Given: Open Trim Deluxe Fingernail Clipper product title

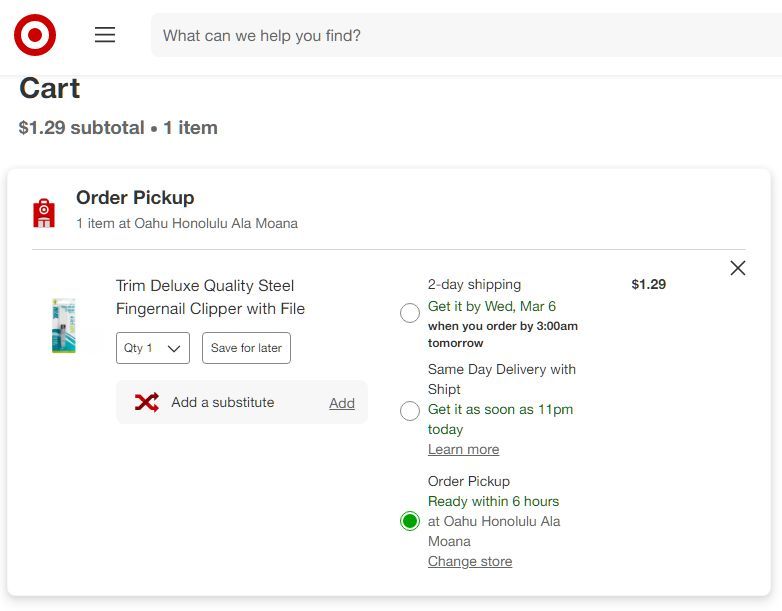Looking at the screenshot, I should click(x=210, y=297).
